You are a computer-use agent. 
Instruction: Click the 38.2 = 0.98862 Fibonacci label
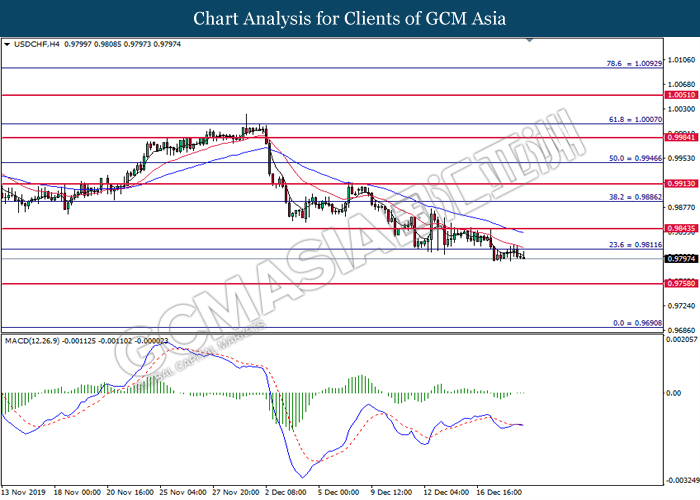pyautogui.click(x=631, y=196)
